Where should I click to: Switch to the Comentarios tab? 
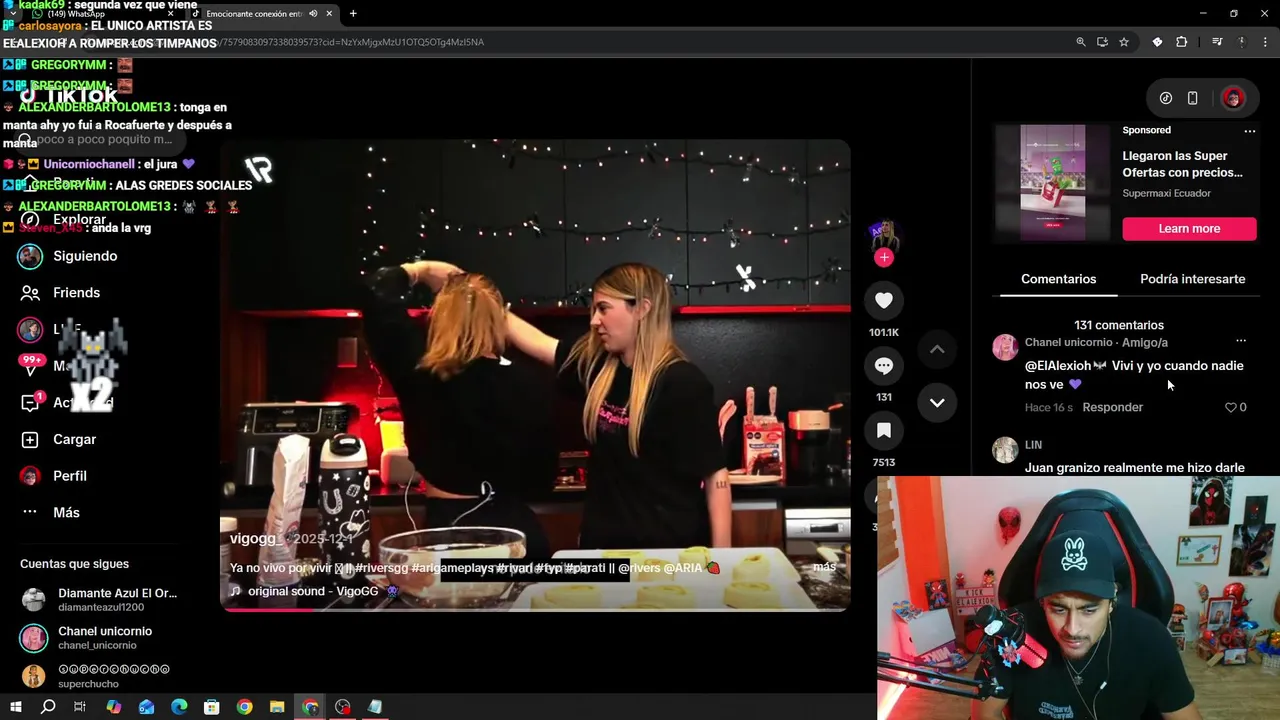point(1058,279)
